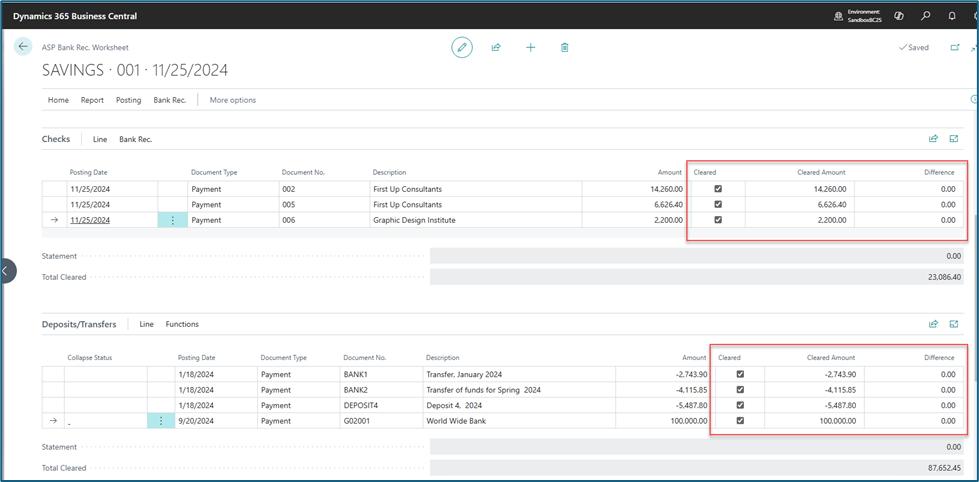The width and height of the screenshot is (979, 482).
Task: Open row menu for check 006
Action: [173, 220]
